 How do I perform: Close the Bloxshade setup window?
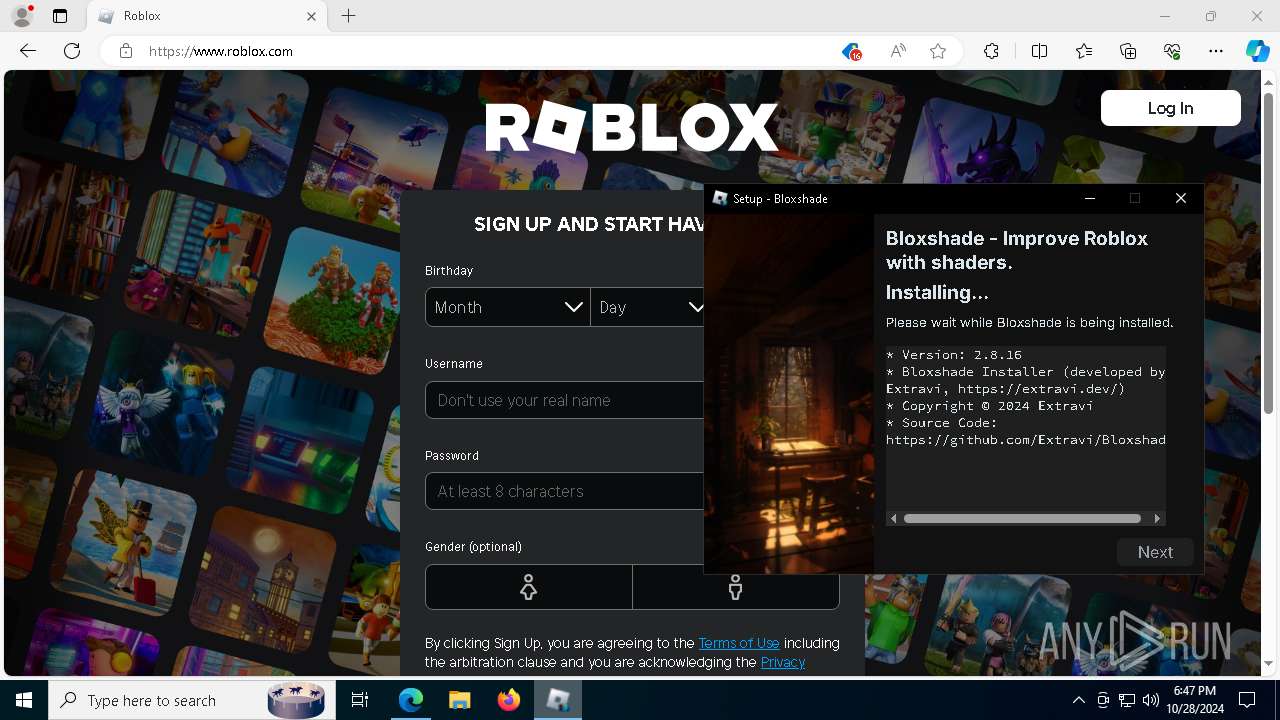pos(1181,198)
